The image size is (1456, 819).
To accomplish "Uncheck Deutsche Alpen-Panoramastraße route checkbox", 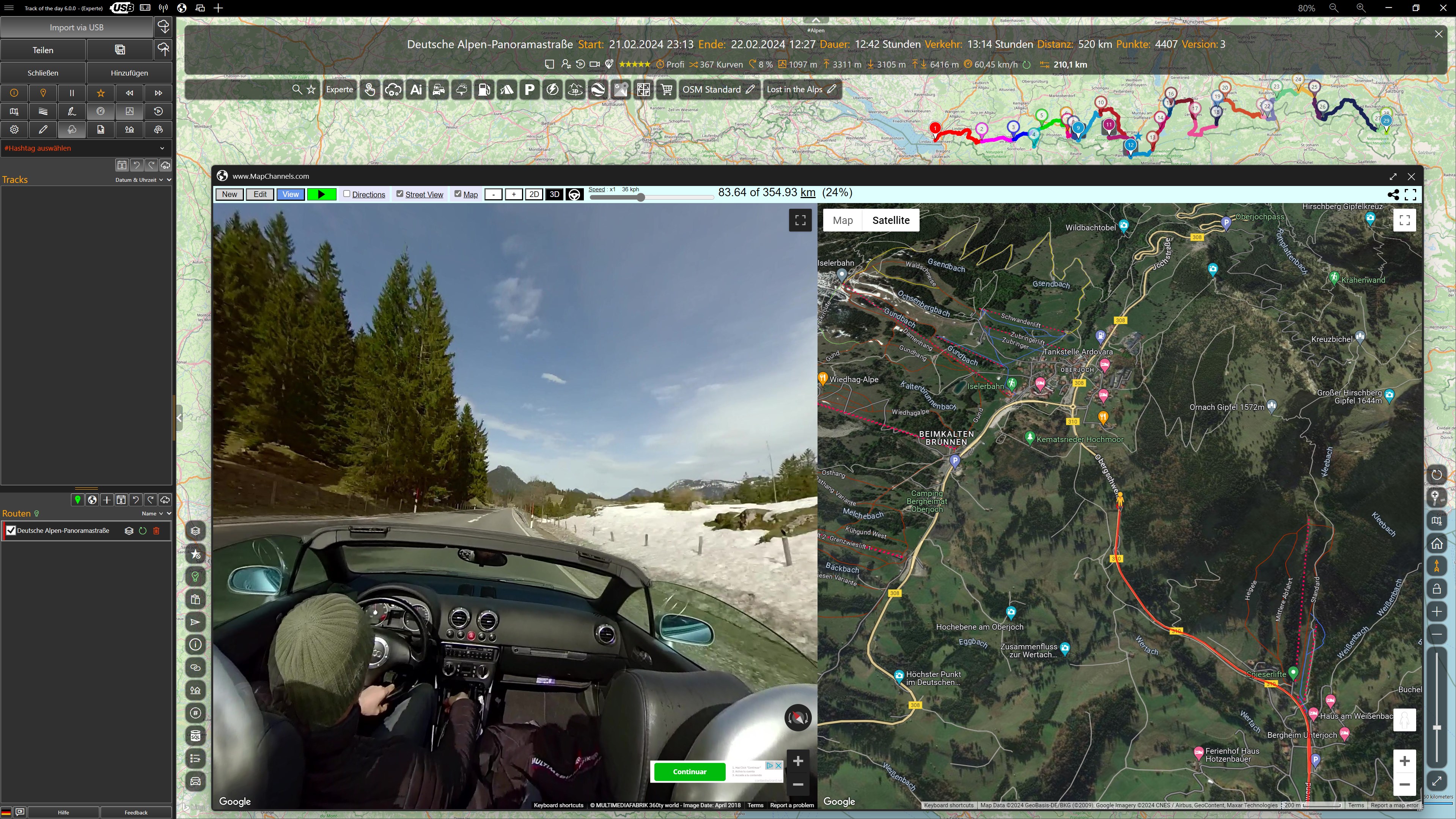I will coord(11,531).
